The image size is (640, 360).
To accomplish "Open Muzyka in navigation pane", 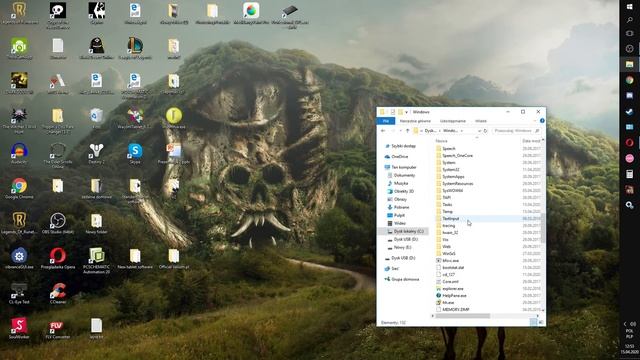I will (x=401, y=183).
